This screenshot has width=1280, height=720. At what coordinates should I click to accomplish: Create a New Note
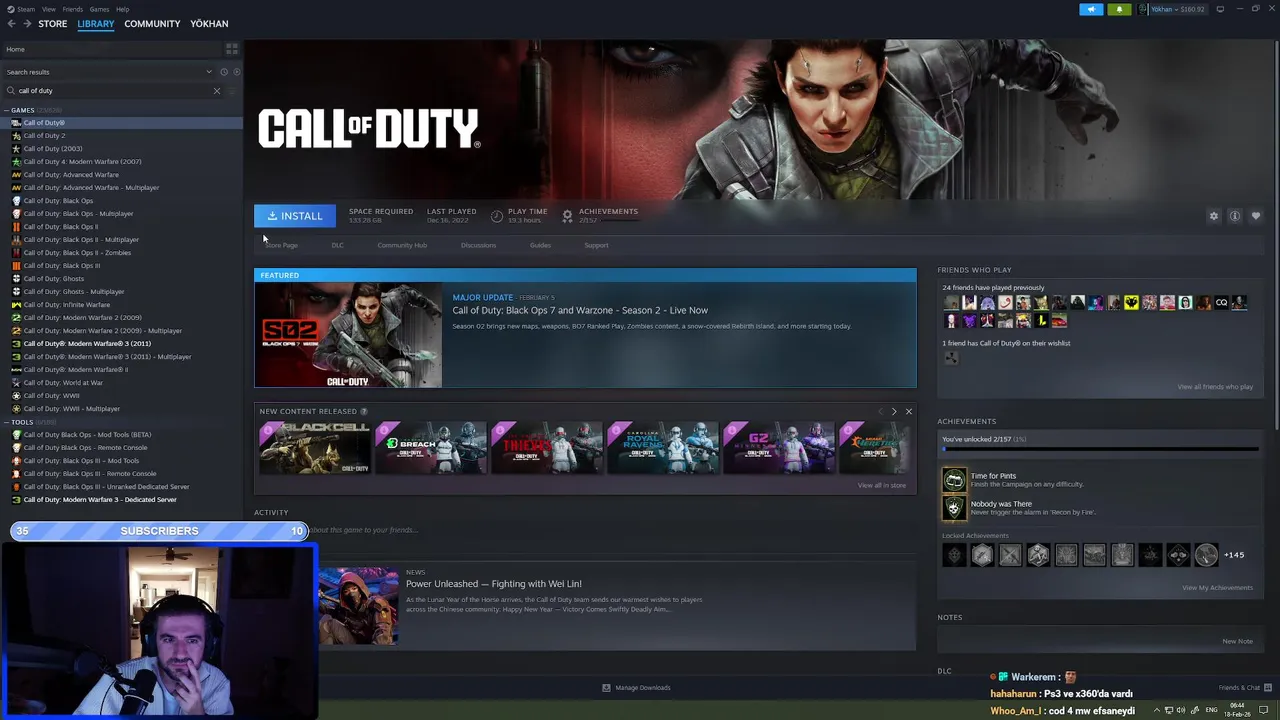1237,641
